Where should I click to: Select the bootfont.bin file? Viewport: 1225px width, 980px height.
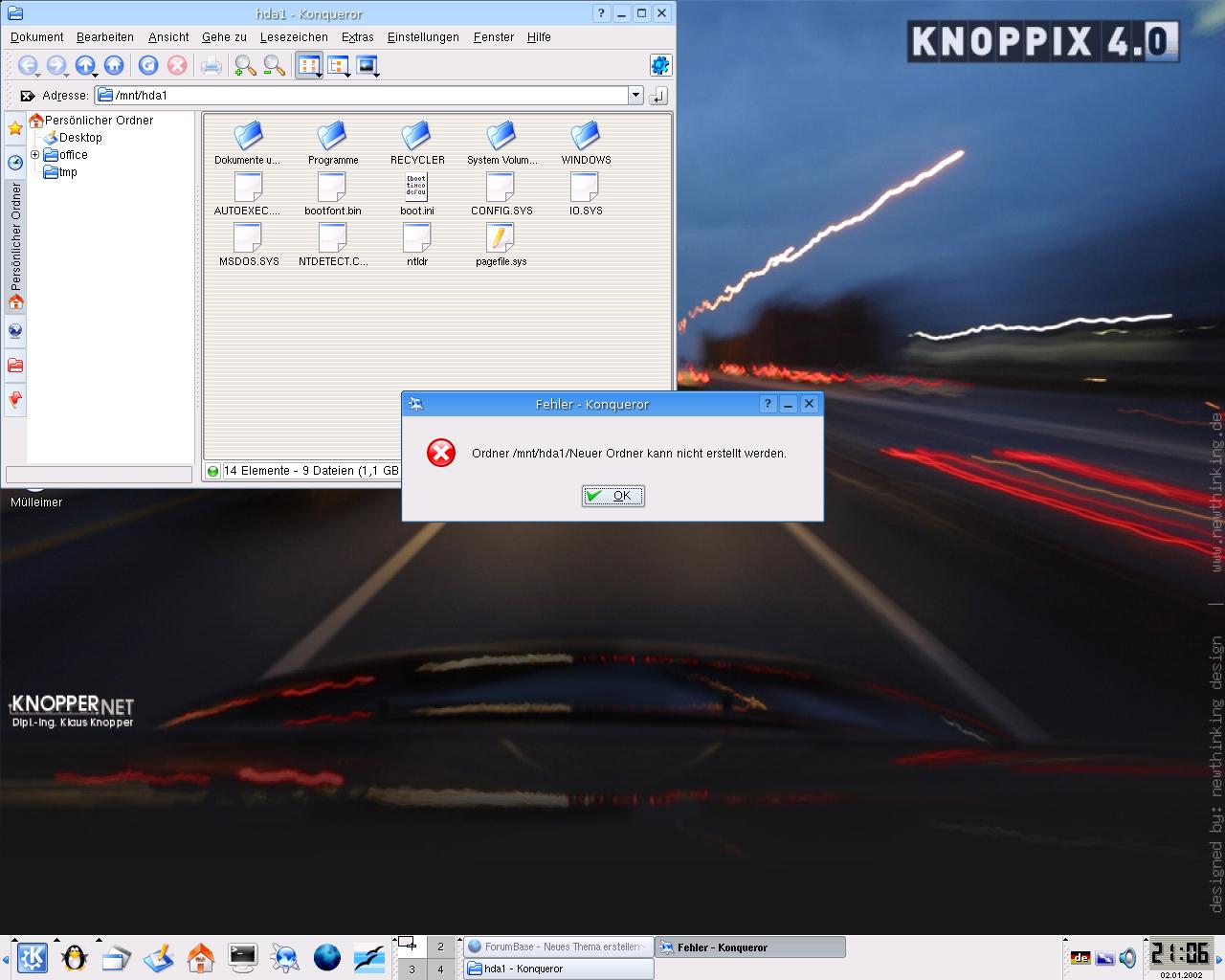tap(333, 194)
